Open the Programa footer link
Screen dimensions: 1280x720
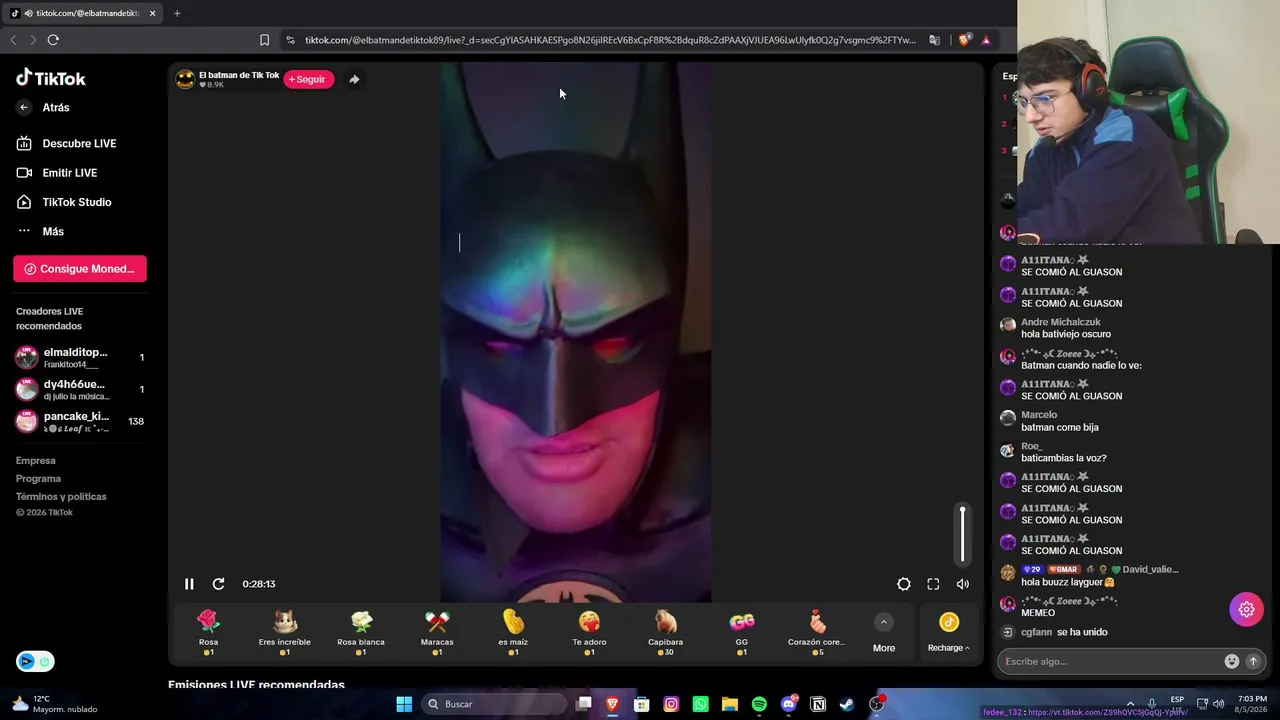pos(38,479)
